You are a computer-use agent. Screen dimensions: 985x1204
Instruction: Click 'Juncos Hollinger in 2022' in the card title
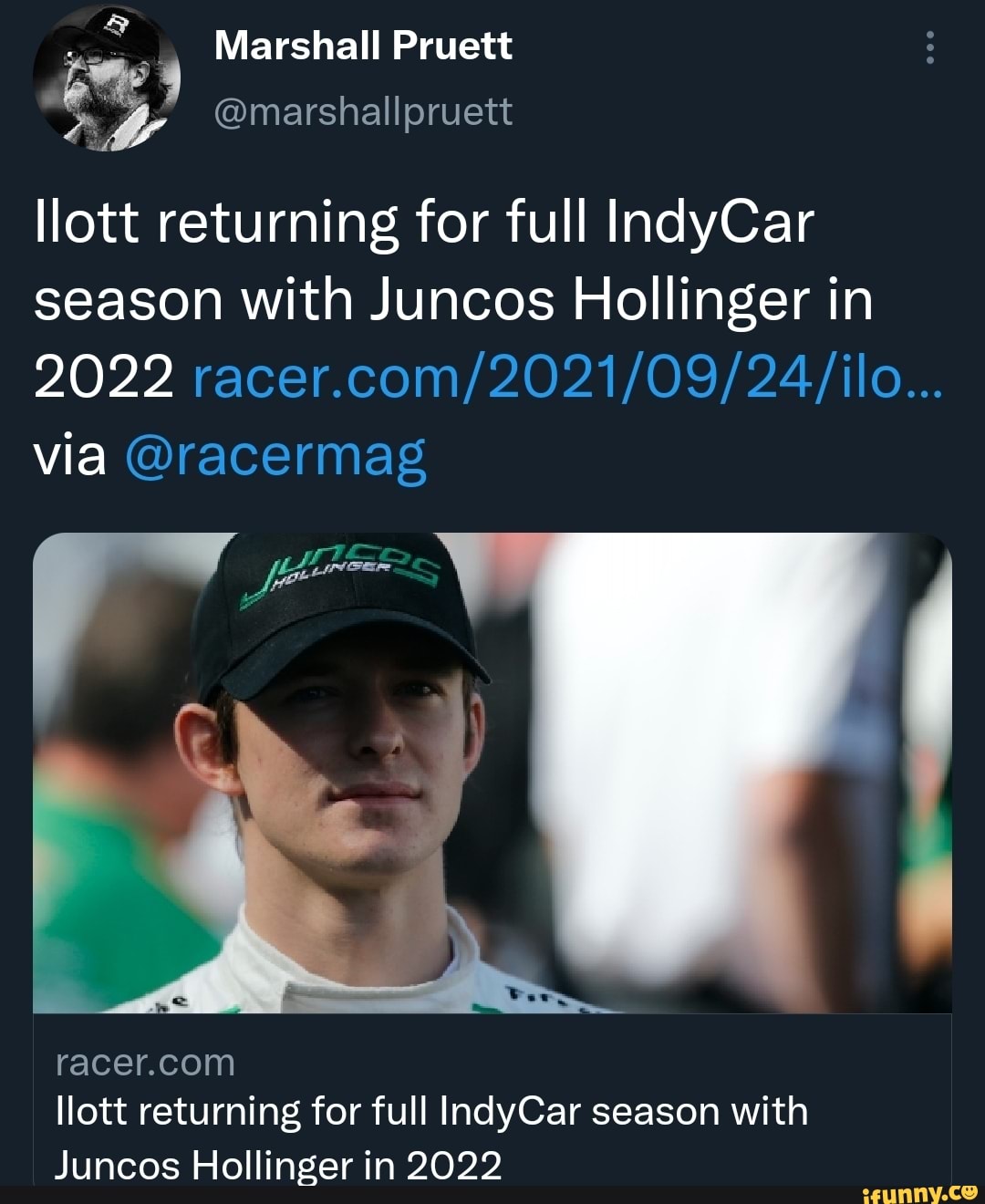pos(278,1164)
